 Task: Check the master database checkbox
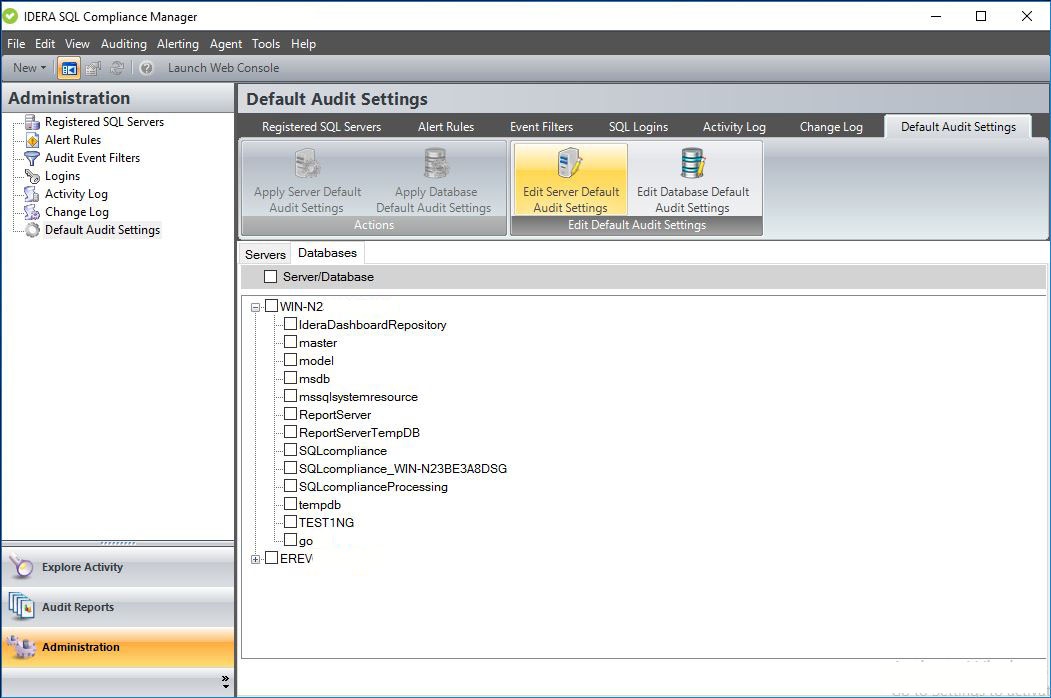coord(291,343)
